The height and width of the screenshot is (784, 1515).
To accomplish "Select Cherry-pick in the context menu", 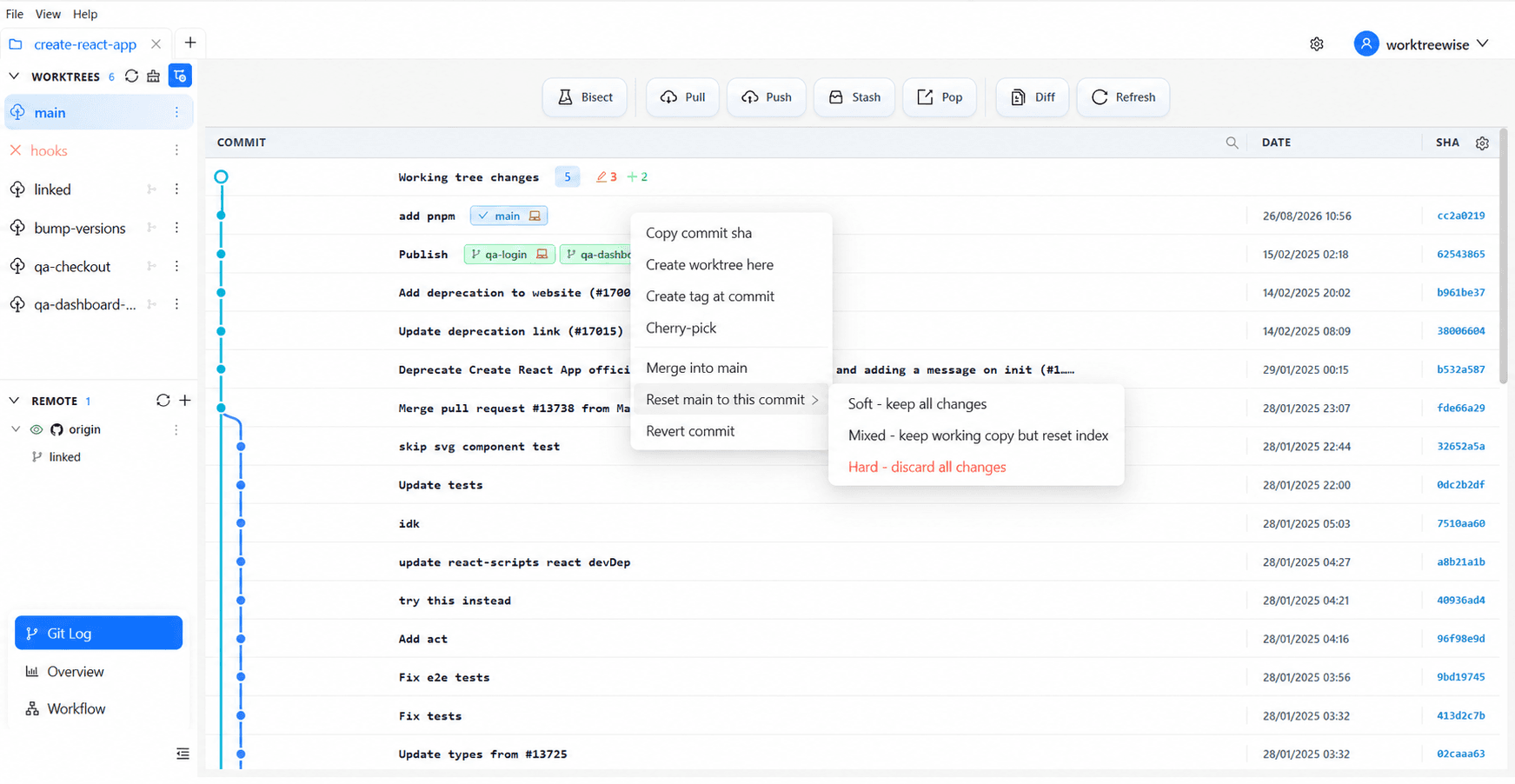I will point(681,328).
